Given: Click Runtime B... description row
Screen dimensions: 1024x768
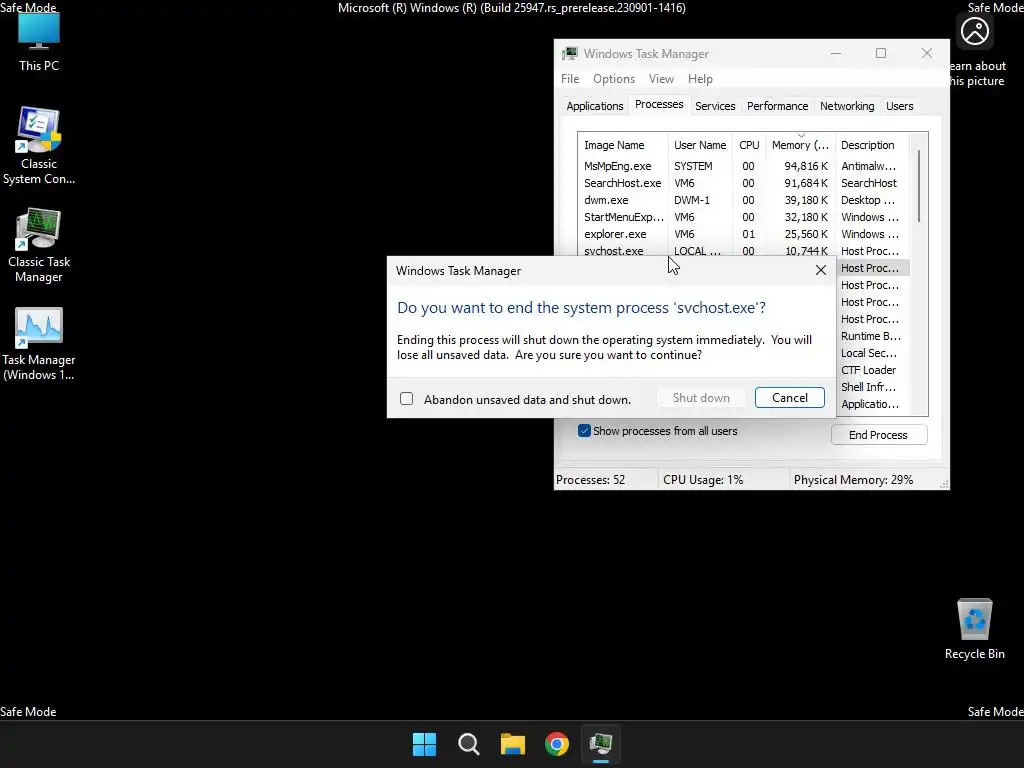Looking at the screenshot, I should pos(871,336).
